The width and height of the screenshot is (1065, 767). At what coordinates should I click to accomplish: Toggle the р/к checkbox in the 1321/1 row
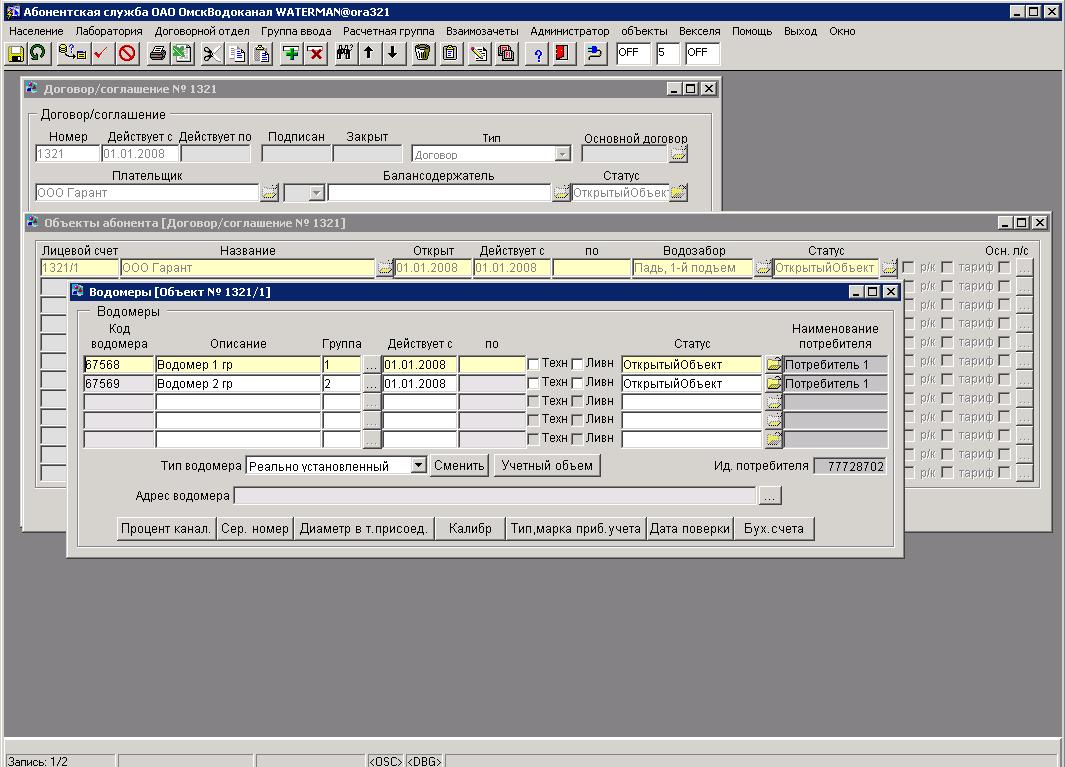coord(909,268)
